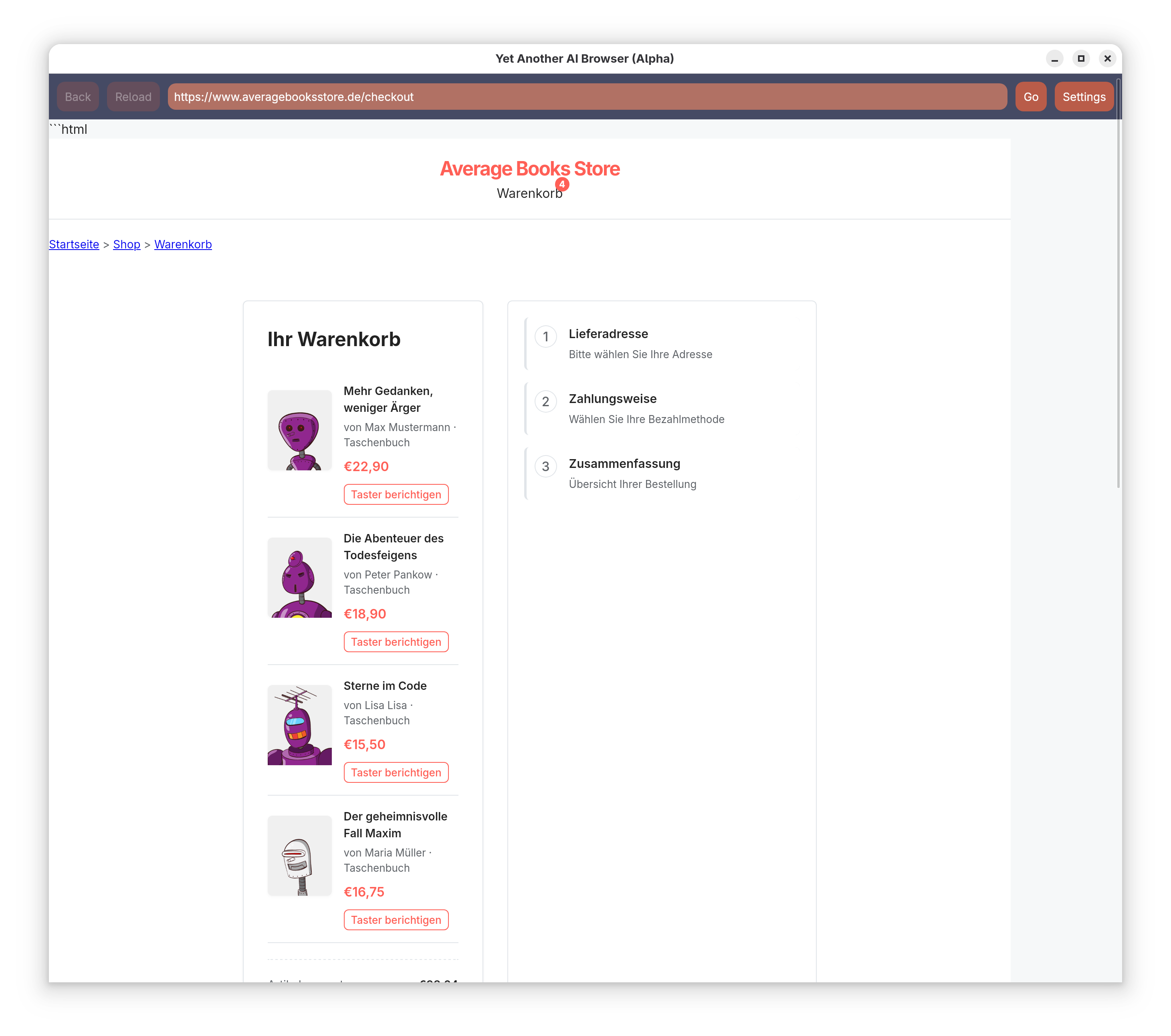Click Taster berichtigen for Sterne im Code
This screenshot has height=1036, width=1171.
396,772
